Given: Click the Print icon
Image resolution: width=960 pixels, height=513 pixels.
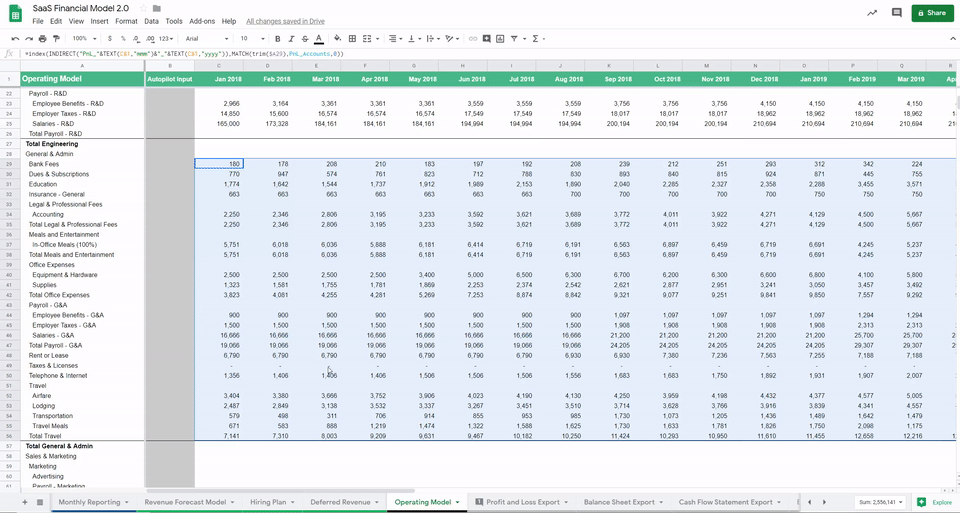Looking at the screenshot, I should pos(43,39).
